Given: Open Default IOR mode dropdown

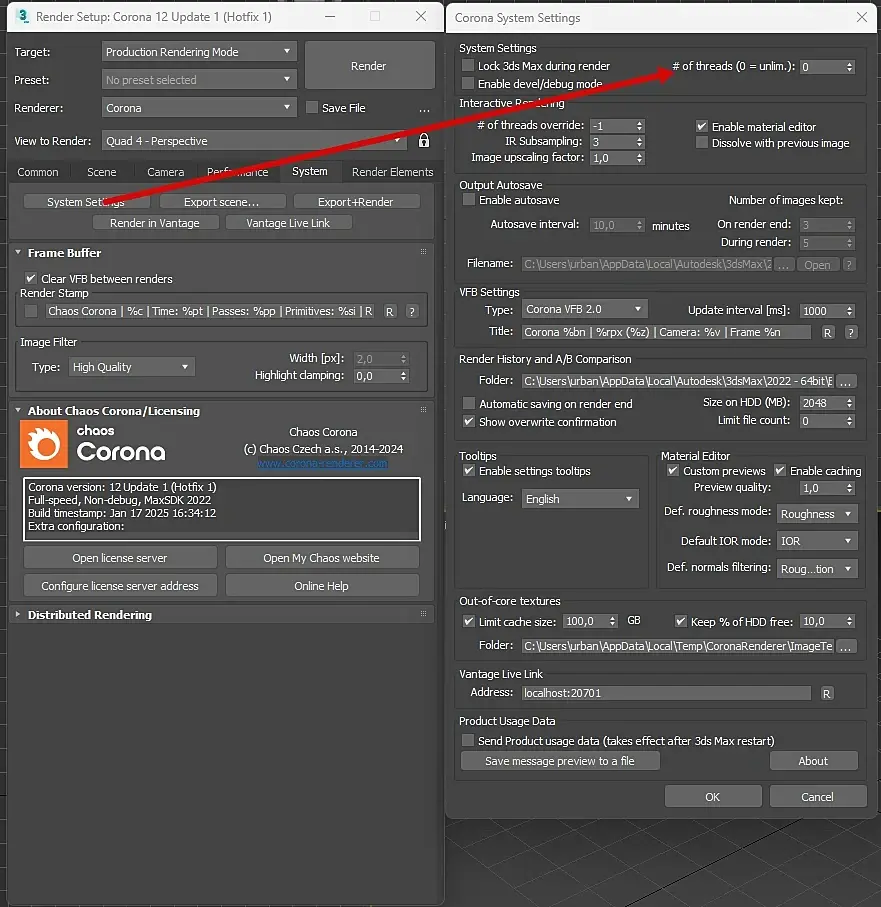Looking at the screenshot, I should coord(816,541).
